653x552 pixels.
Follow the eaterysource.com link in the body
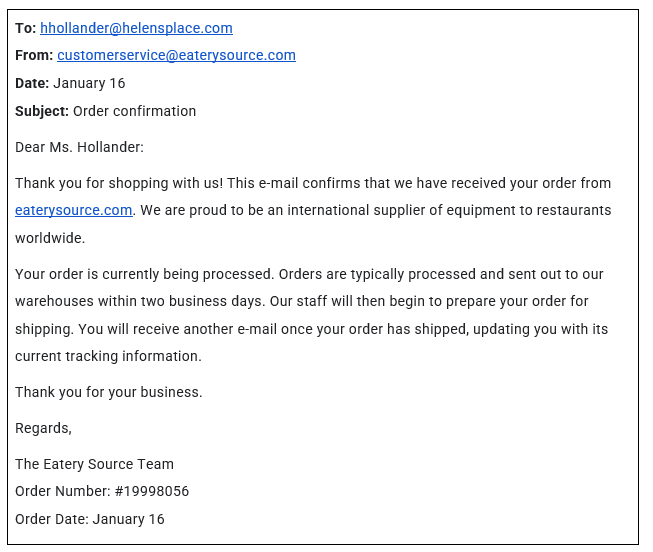pos(74,210)
